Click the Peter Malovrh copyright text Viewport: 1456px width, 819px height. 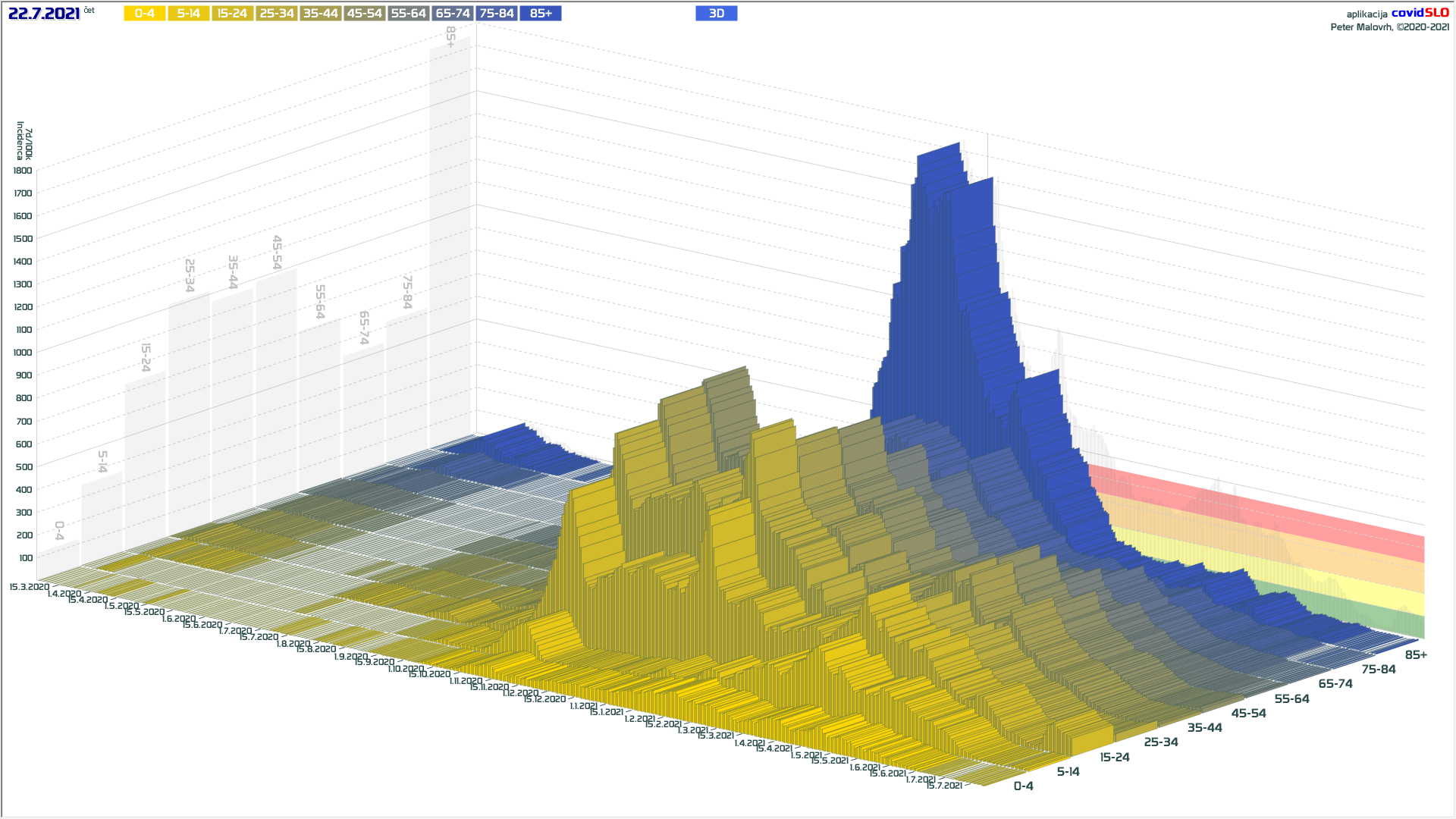(x=1389, y=27)
